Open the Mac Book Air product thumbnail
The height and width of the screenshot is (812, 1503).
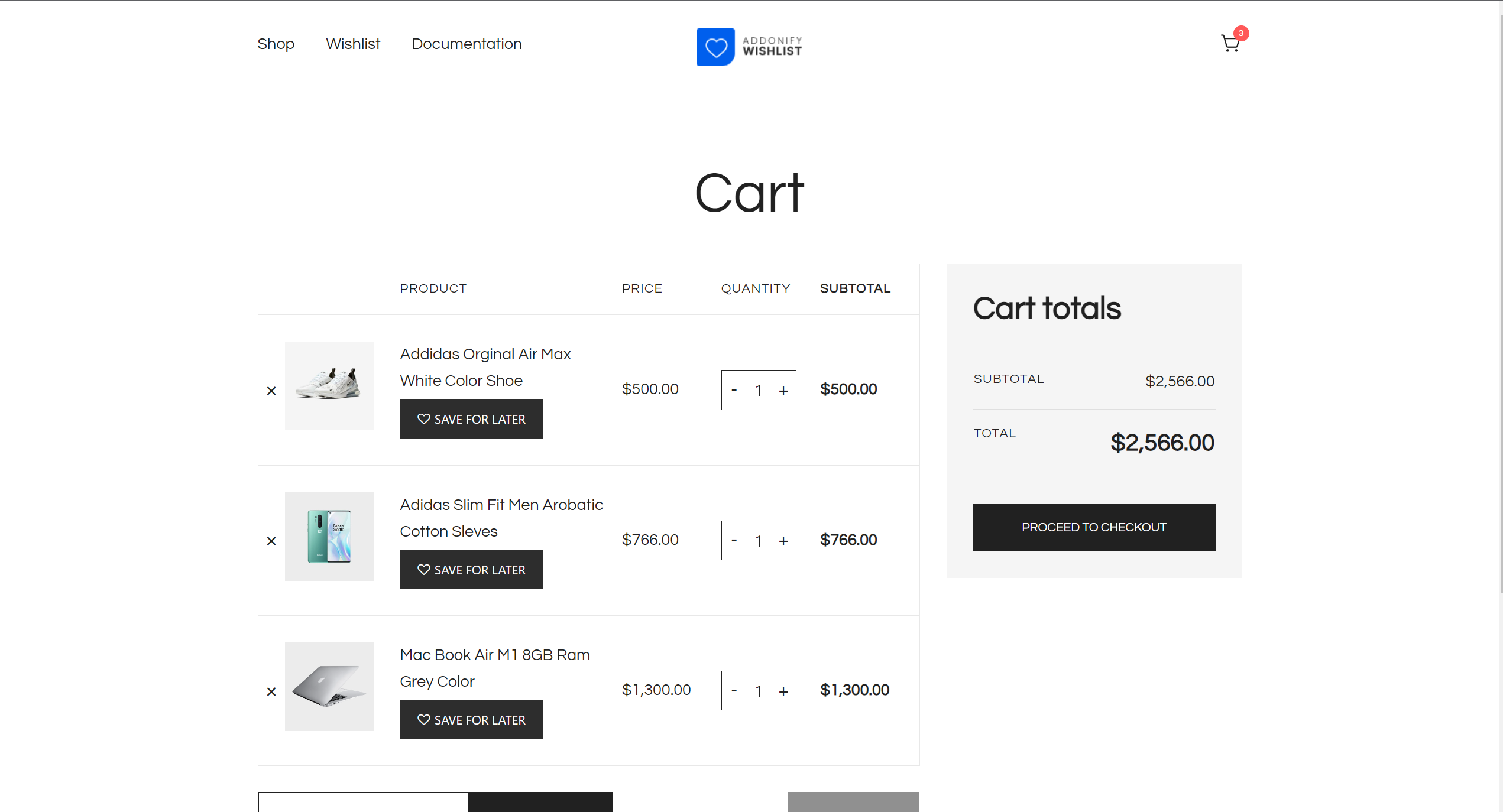tap(329, 687)
